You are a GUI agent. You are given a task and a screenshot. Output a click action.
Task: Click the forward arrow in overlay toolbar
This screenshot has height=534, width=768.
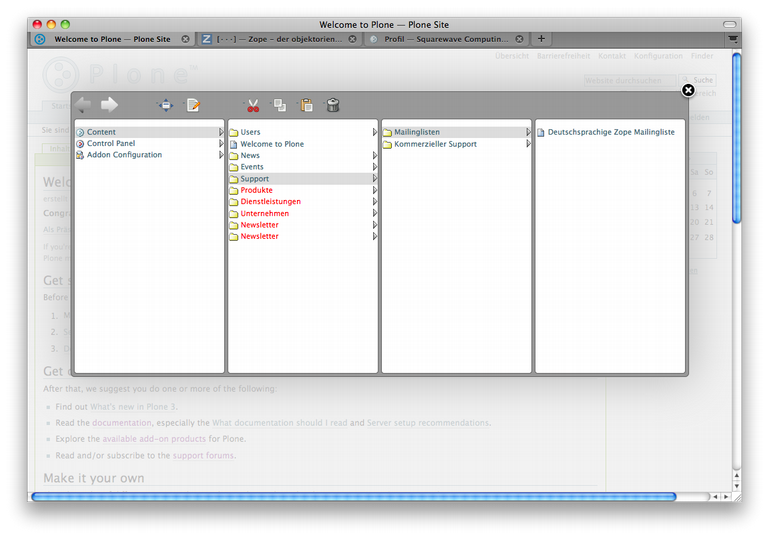109,105
